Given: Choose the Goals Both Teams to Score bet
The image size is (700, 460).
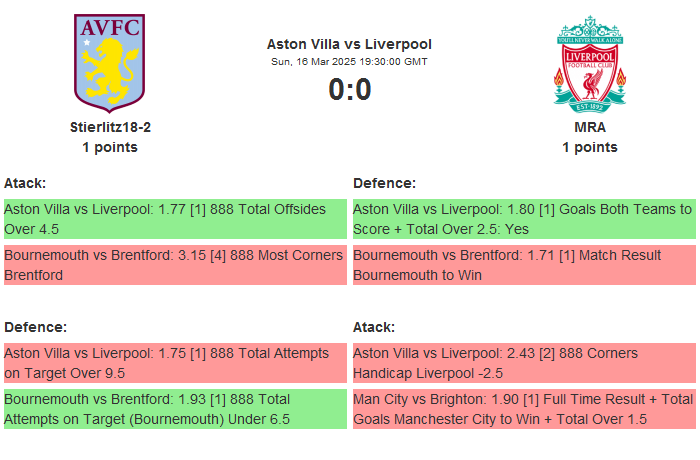Looking at the screenshot, I should tap(523, 219).
